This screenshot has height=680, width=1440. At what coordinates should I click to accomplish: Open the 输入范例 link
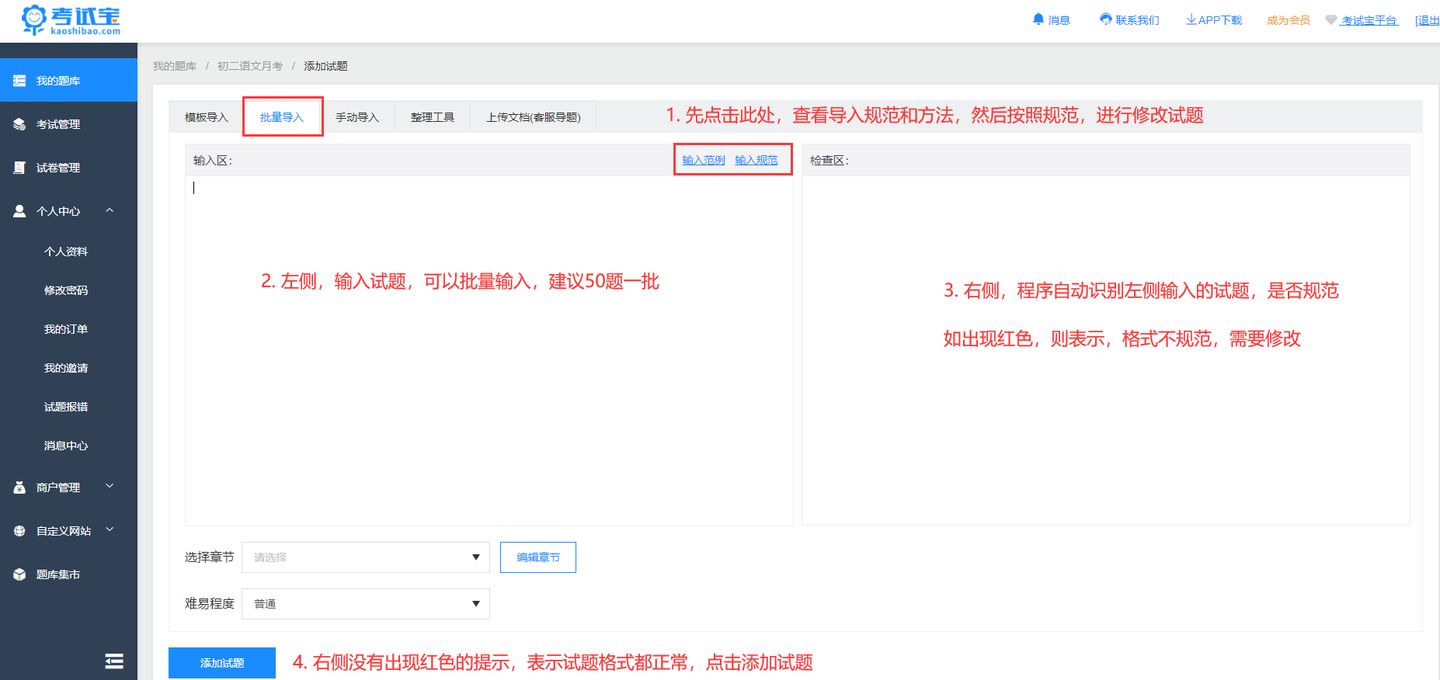tap(702, 158)
